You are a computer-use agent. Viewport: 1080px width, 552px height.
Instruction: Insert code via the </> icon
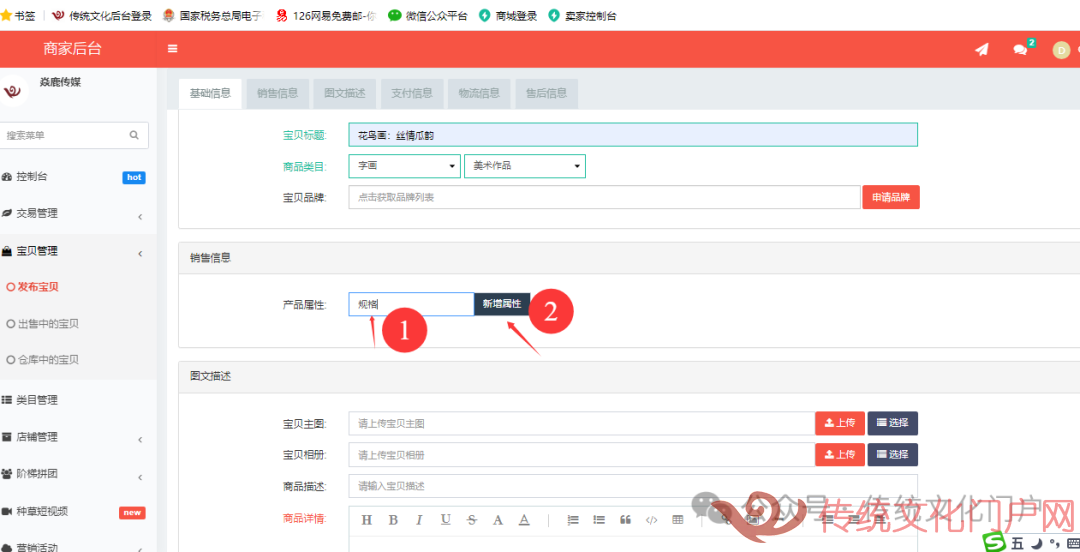[x=652, y=520]
